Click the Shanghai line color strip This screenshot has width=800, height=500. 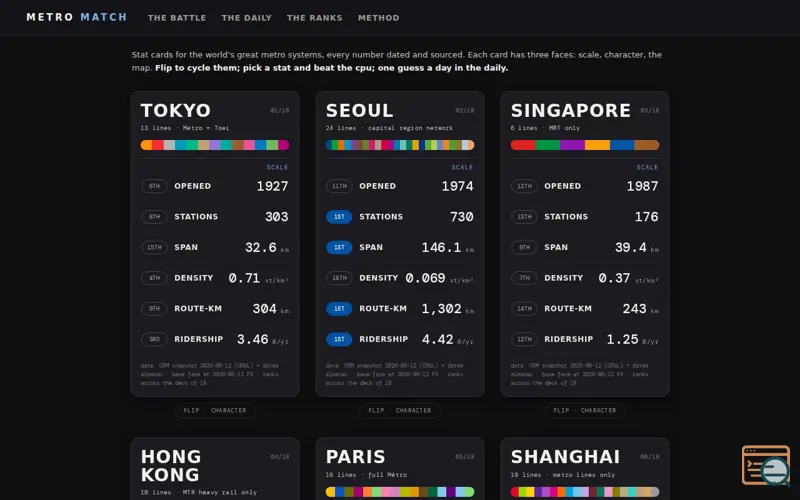click(x=585, y=492)
